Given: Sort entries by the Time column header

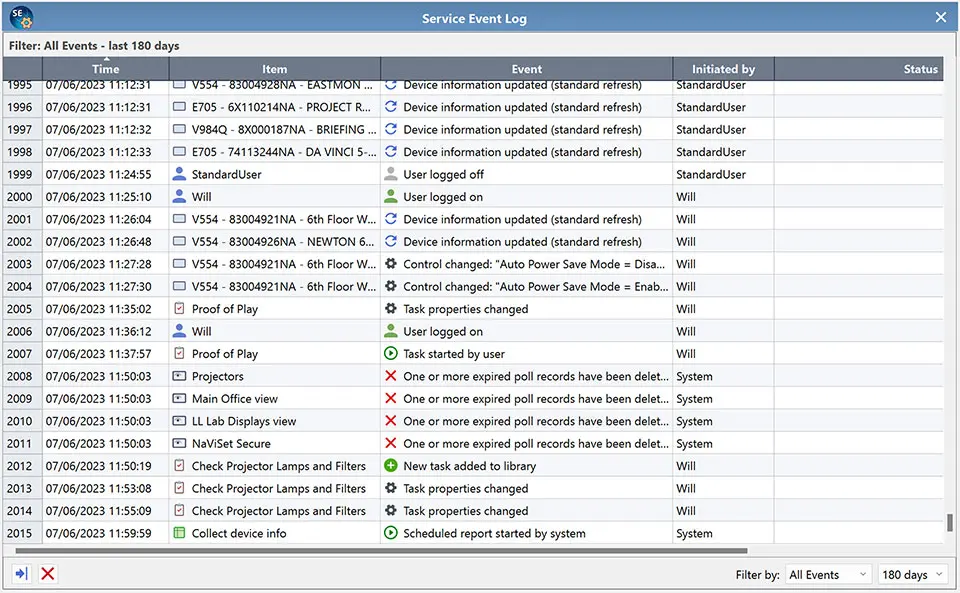Looking at the screenshot, I should (x=105, y=69).
